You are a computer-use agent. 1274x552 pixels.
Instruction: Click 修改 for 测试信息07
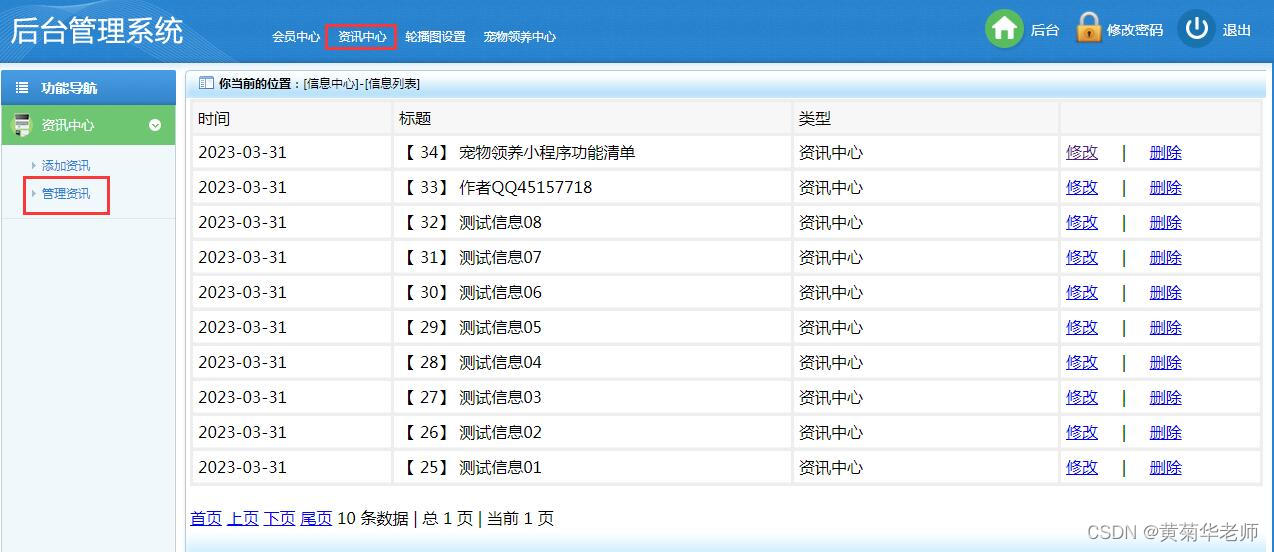pos(1082,257)
